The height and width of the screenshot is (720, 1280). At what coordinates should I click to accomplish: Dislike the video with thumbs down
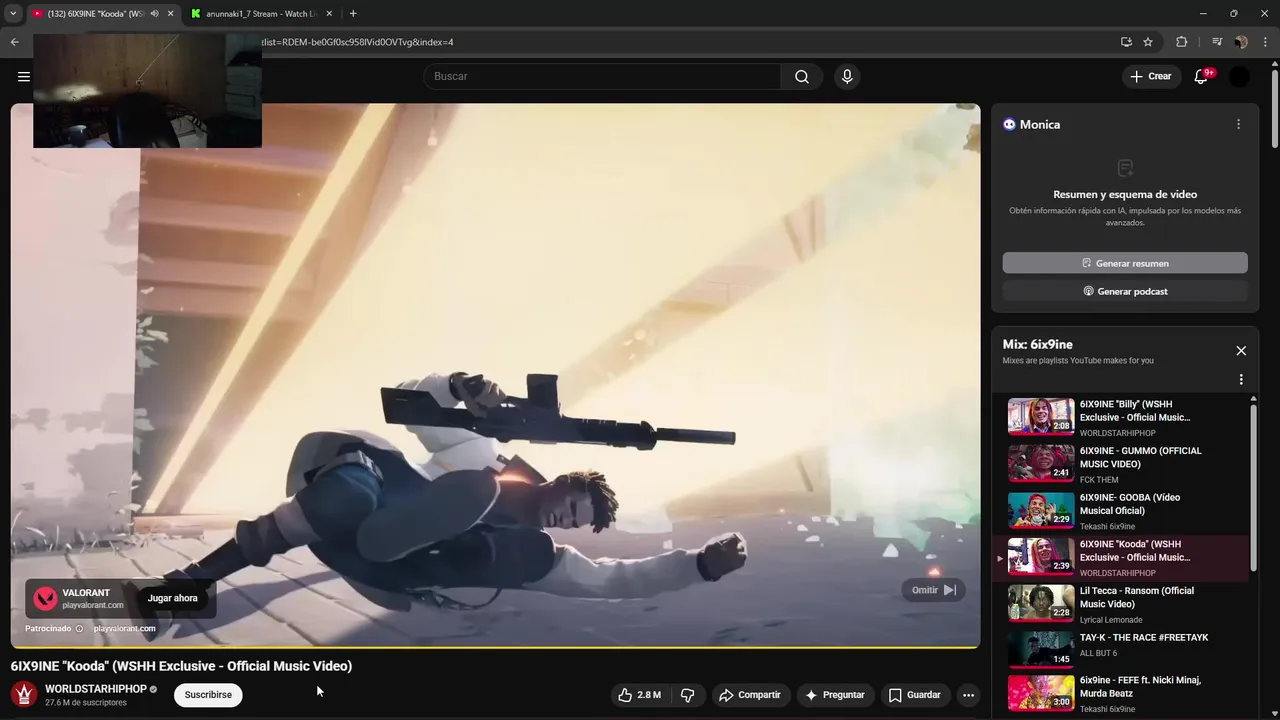pos(688,695)
